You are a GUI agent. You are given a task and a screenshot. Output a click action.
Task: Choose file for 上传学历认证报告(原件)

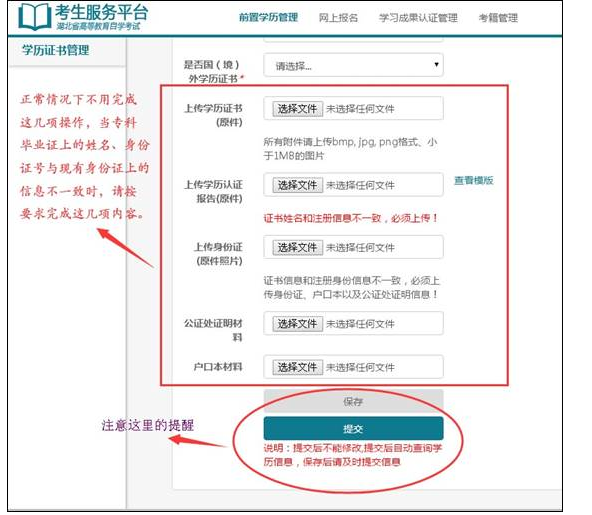[x=298, y=185]
